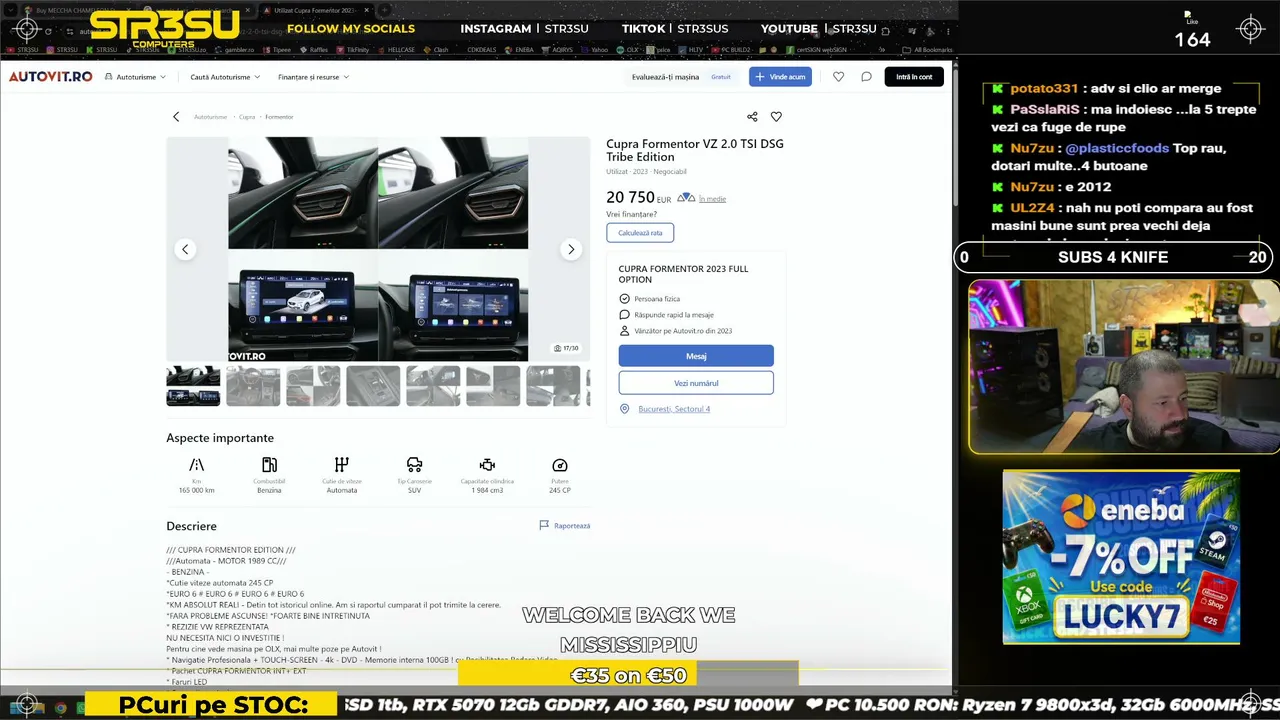The height and width of the screenshot is (720, 1280).
Task: Open the ENEBA bookmark
Action: 519,49
